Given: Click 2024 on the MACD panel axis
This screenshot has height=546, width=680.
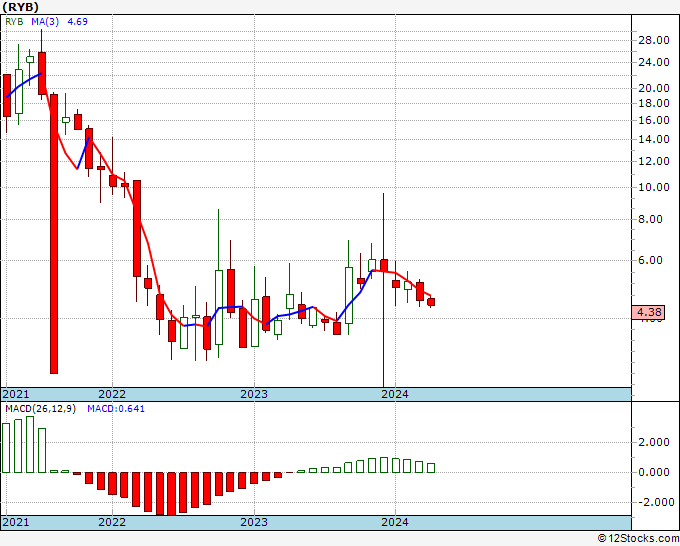Looking at the screenshot, I should [x=395, y=522].
